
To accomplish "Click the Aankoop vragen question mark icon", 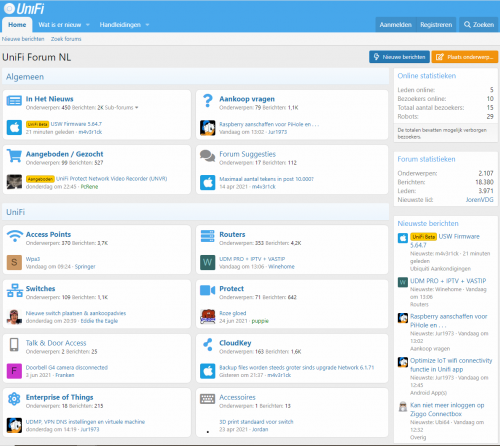I will [208, 100].
